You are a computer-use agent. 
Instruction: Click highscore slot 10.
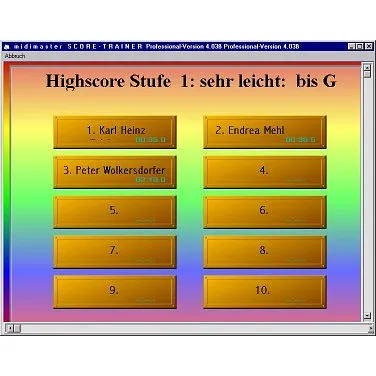pos(265,292)
